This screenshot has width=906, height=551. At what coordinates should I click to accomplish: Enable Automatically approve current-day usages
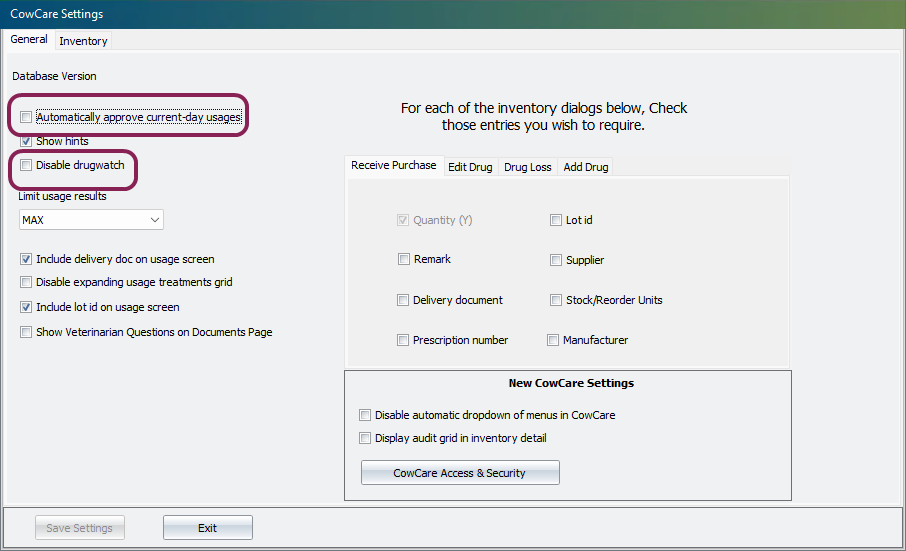tap(26, 117)
